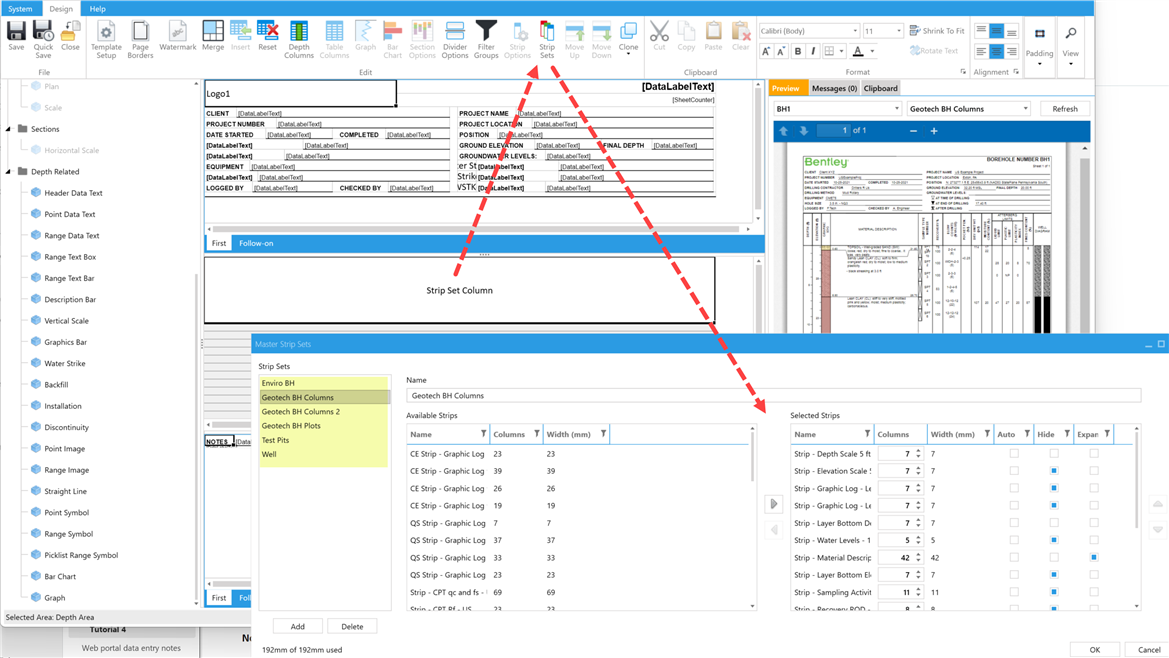Switch to the System ribbon tab
This screenshot has height=658, width=1169.
(20, 9)
